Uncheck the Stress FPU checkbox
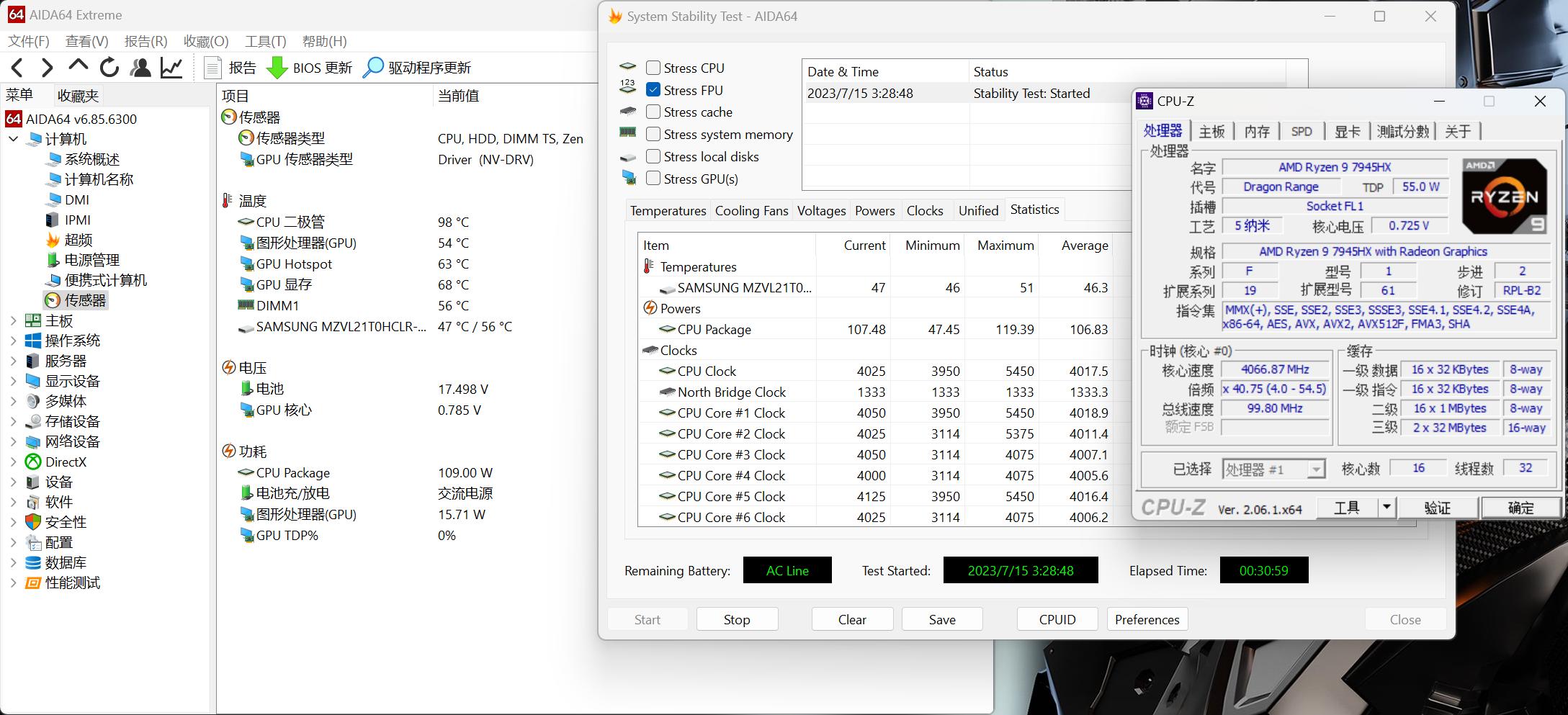Screen dimensions: 1568x715 tap(653, 90)
